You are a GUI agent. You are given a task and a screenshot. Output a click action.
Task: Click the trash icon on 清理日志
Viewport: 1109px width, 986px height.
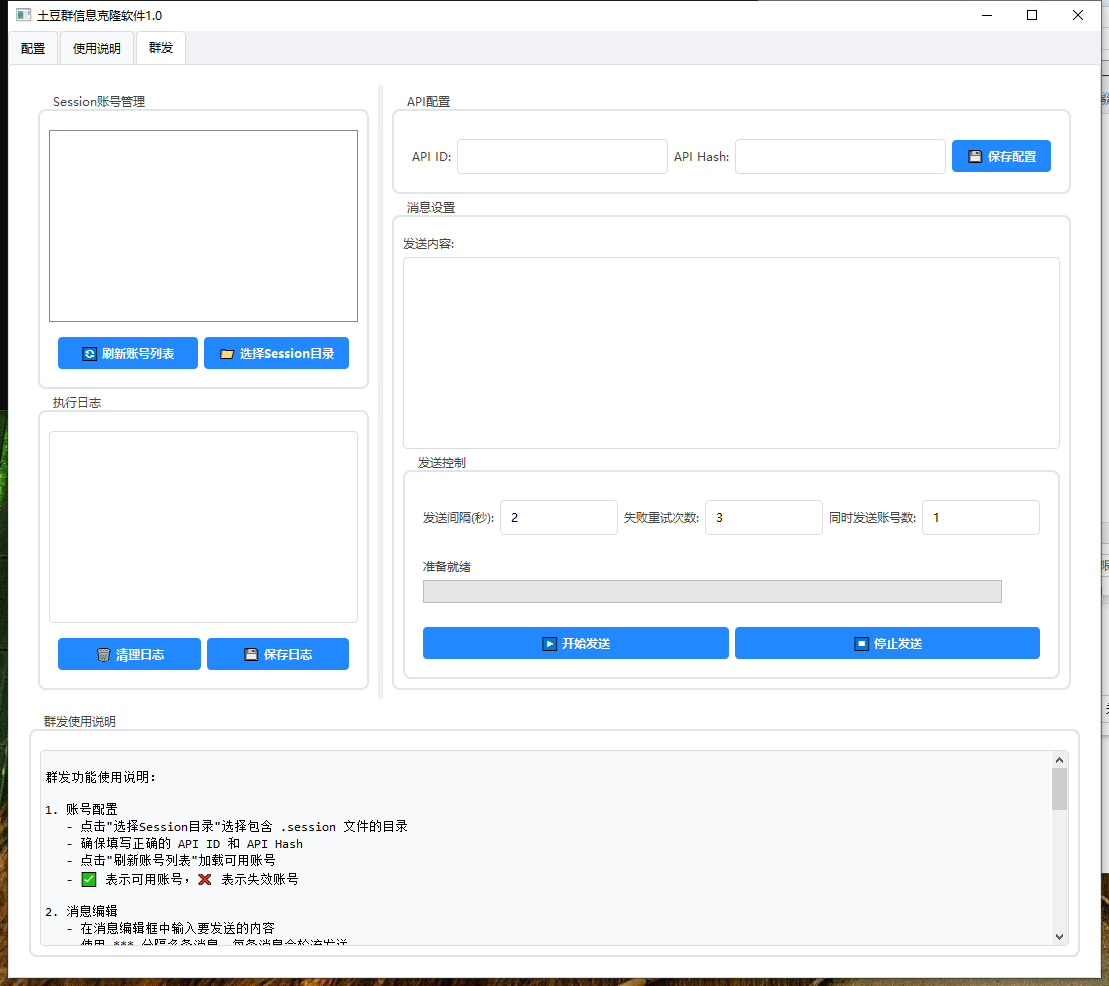click(x=104, y=655)
